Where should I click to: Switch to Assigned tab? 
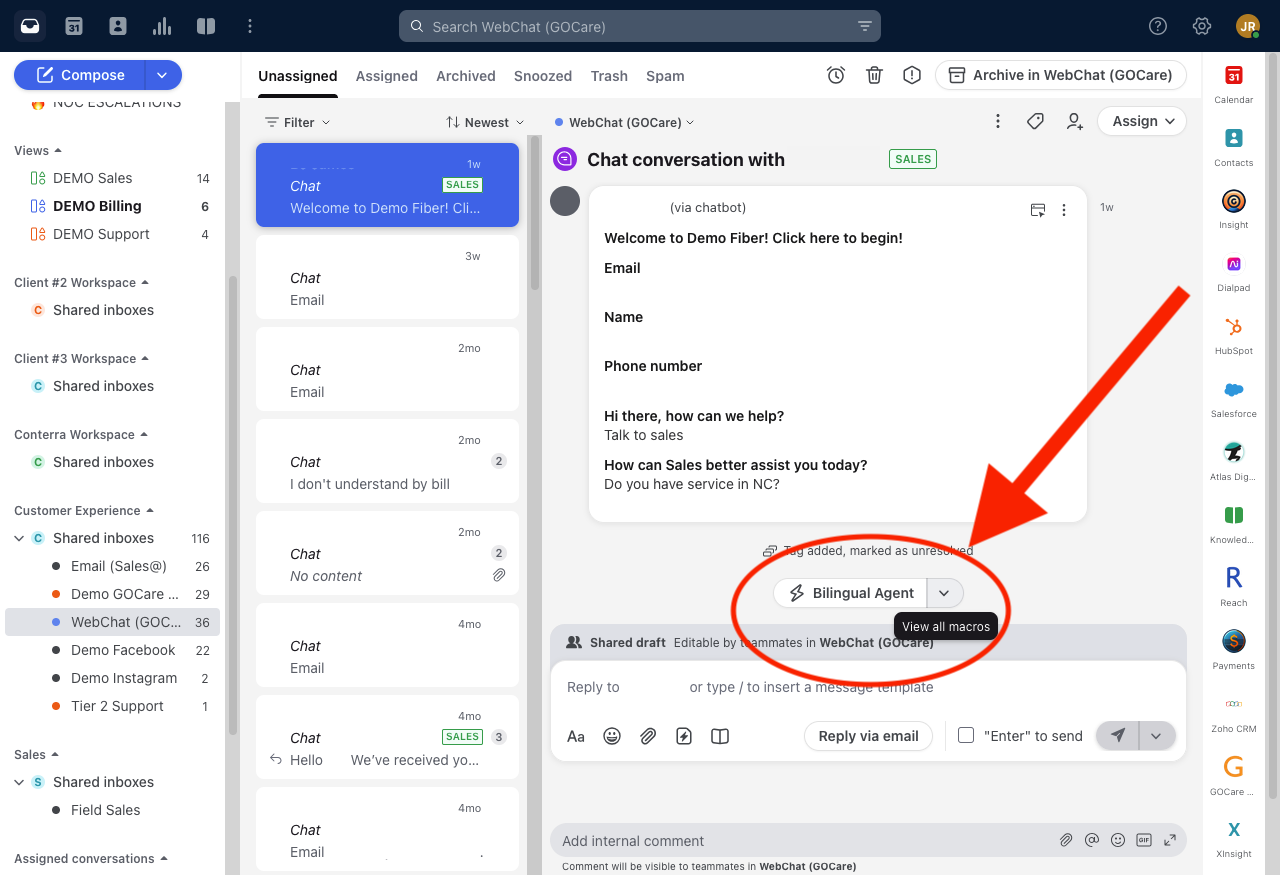pyautogui.click(x=387, y=76)
